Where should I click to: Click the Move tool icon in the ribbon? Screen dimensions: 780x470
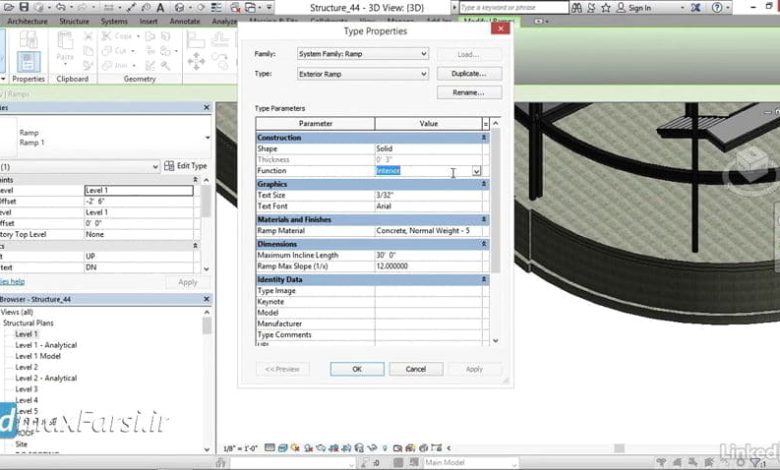[x=196, y=61]
